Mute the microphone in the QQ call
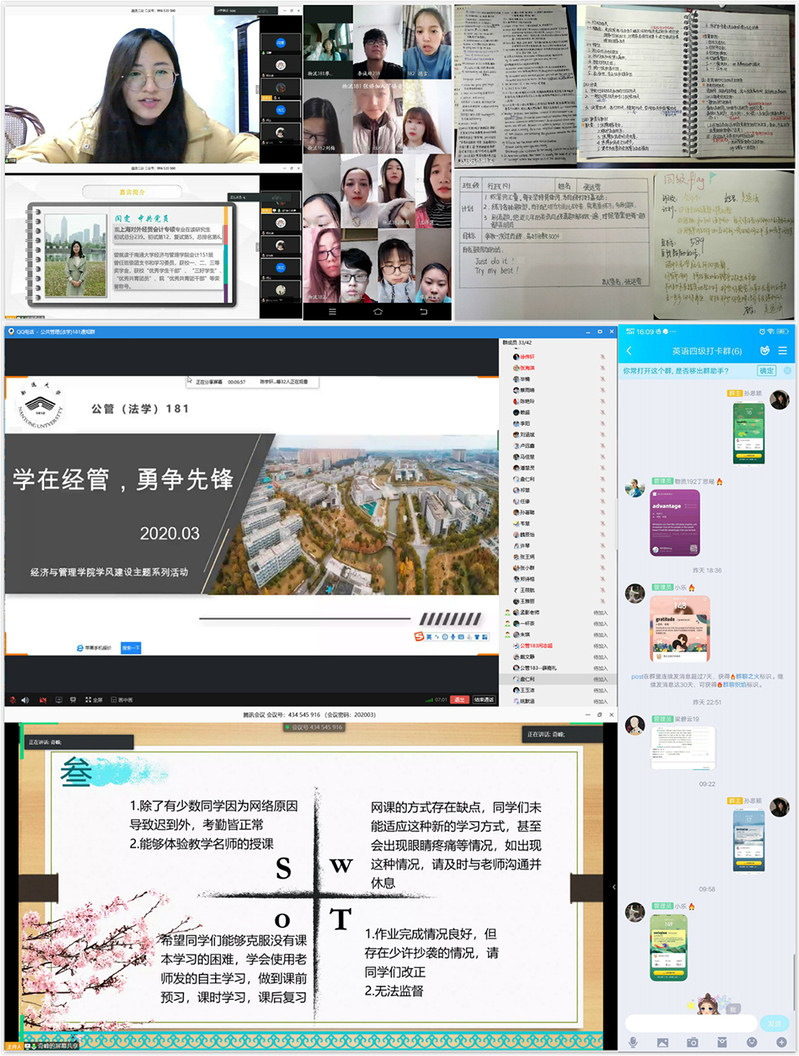Image resolution: width=799 pixels, height=1056 pixels. click(x=11, y=699)
